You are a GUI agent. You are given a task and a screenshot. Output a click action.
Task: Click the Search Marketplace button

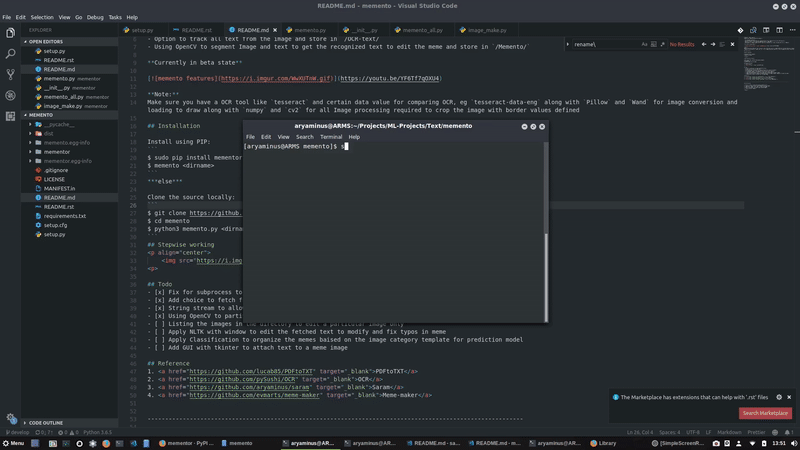765,413
